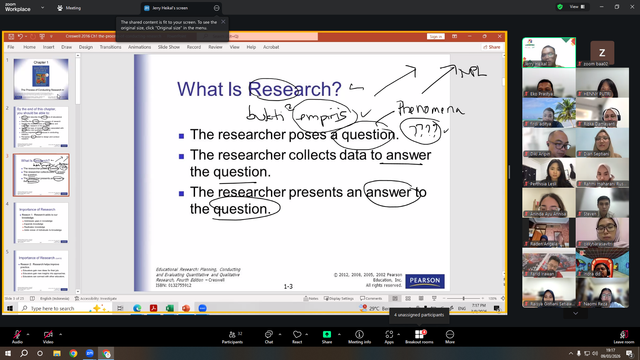Click Undo icon in PowerPoint quick access

pos(20,36)
